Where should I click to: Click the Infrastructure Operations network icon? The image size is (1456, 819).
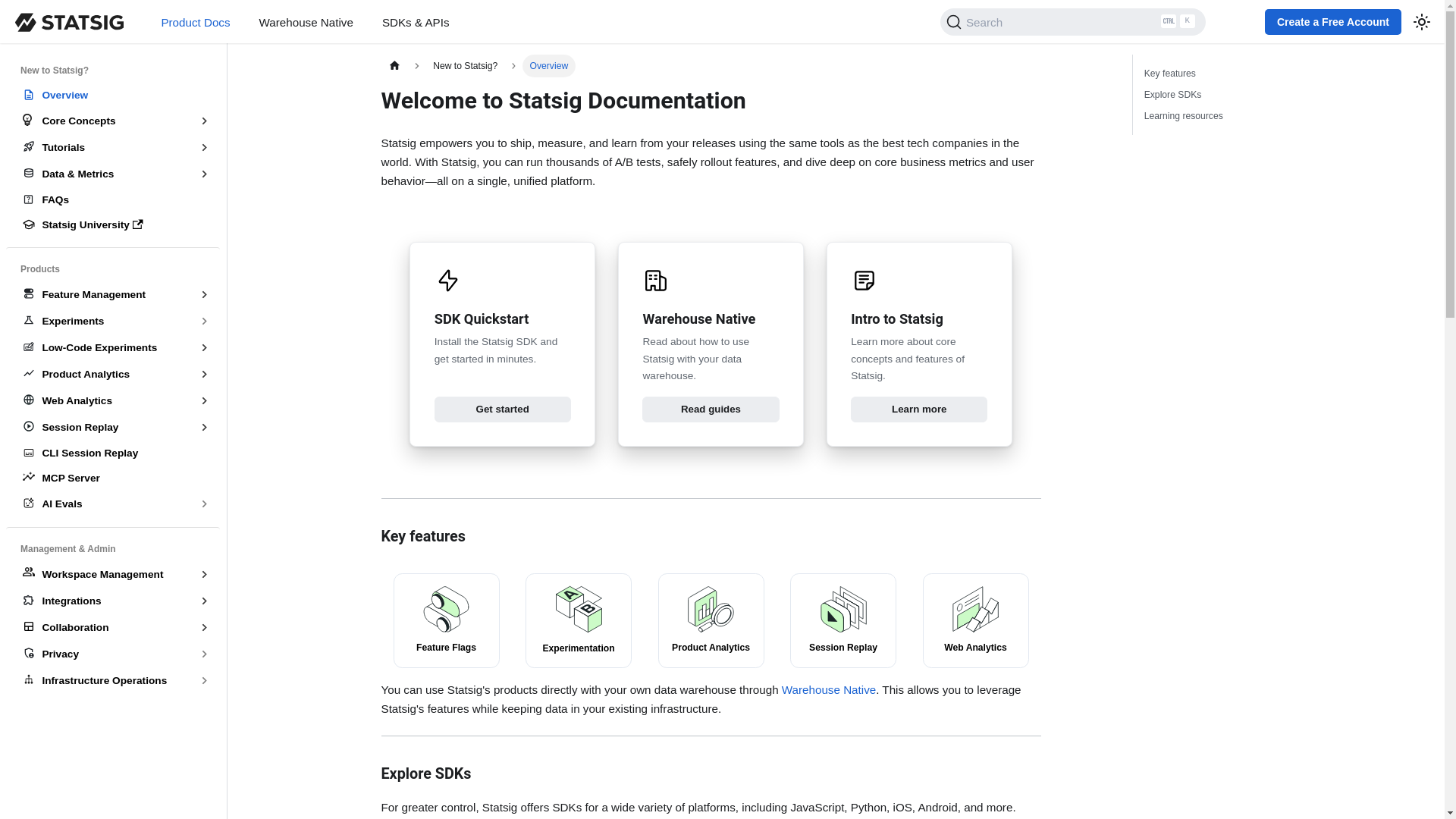[x=29, y=679]
